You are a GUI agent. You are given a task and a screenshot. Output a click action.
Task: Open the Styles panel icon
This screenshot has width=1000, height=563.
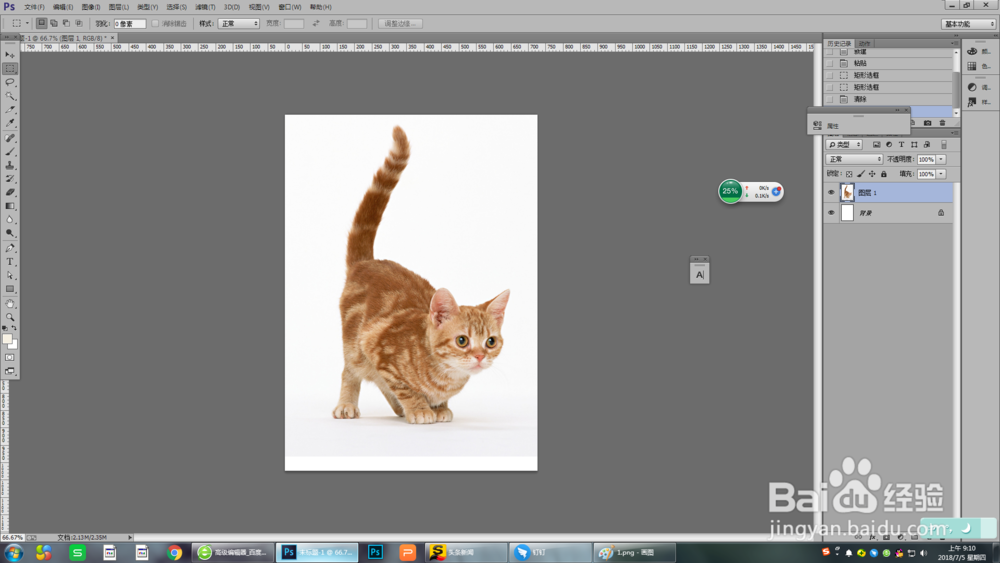(x=972, y=101)
